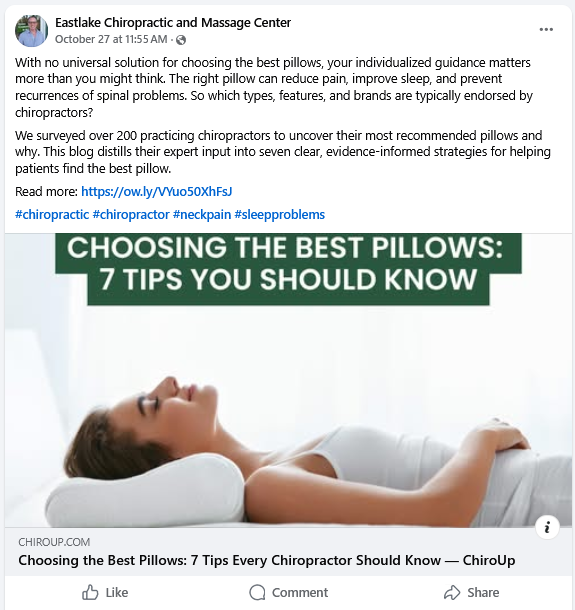
Task: Click the arrow Share icon
Action: (452, 592)
